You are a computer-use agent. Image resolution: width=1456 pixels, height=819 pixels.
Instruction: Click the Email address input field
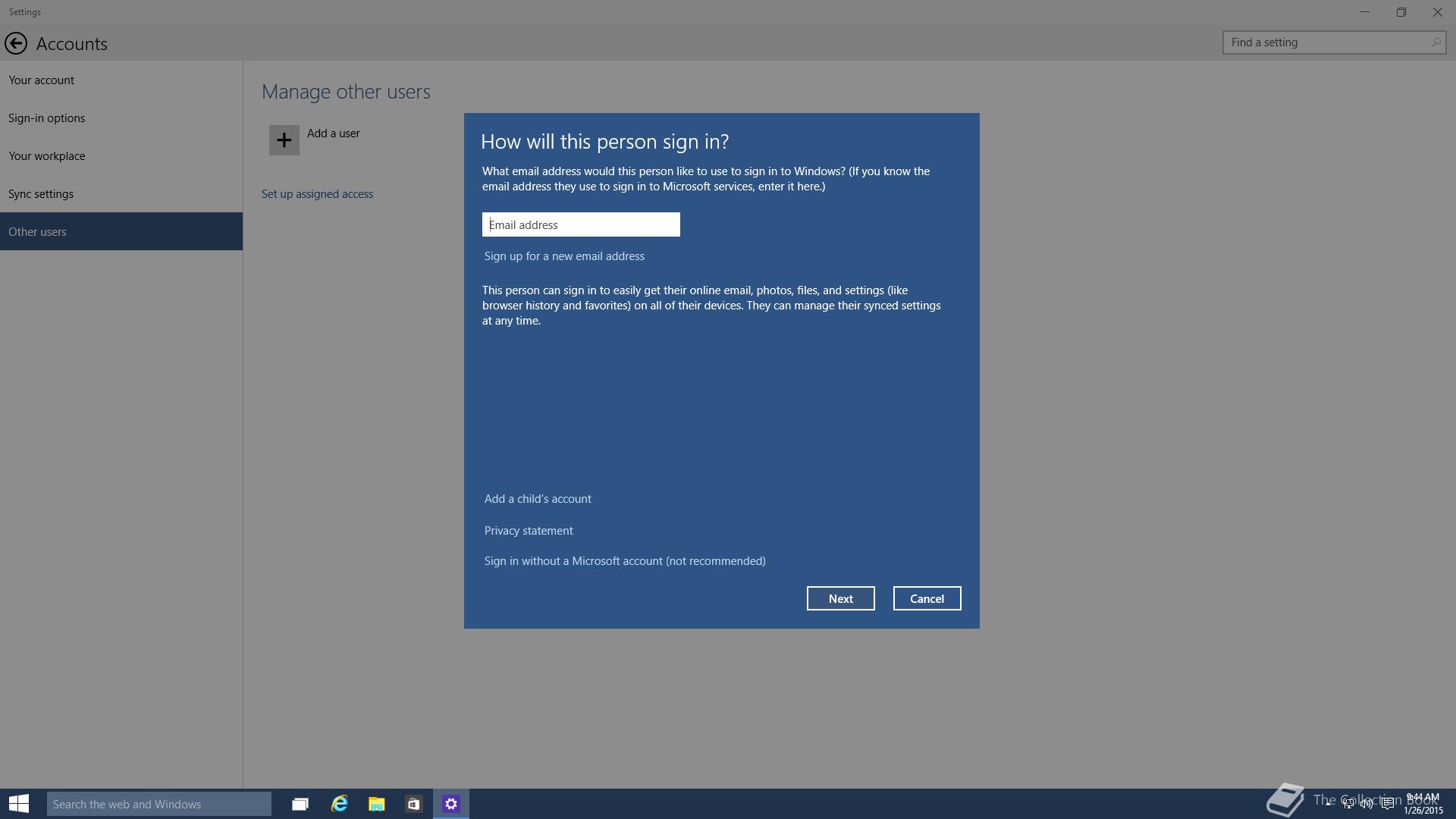581,224
